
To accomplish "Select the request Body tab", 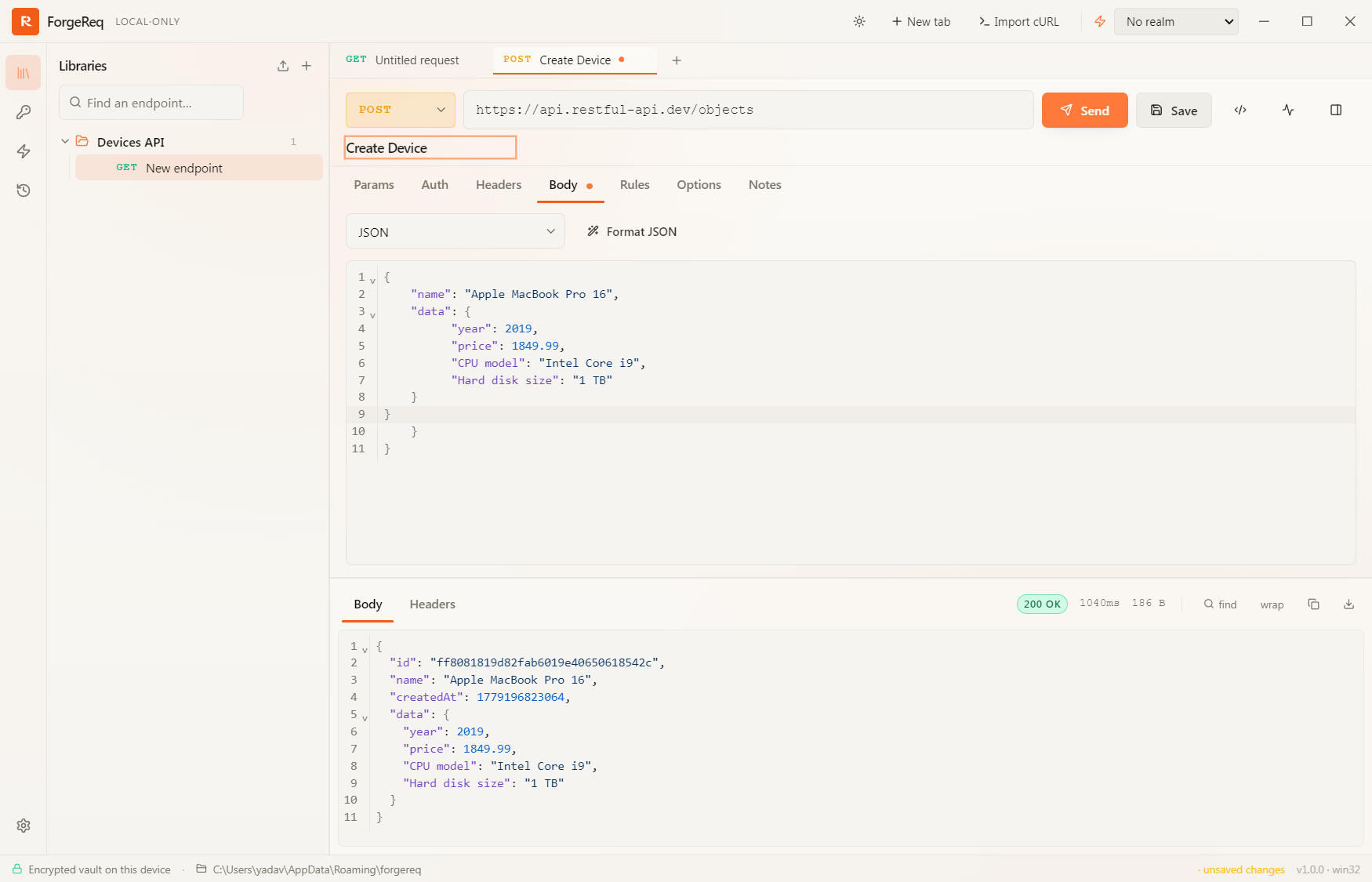I will [x=570, y=185].
